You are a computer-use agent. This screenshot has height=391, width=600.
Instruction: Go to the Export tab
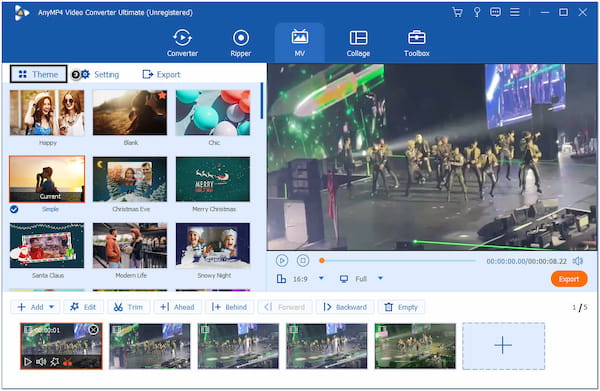161,74
